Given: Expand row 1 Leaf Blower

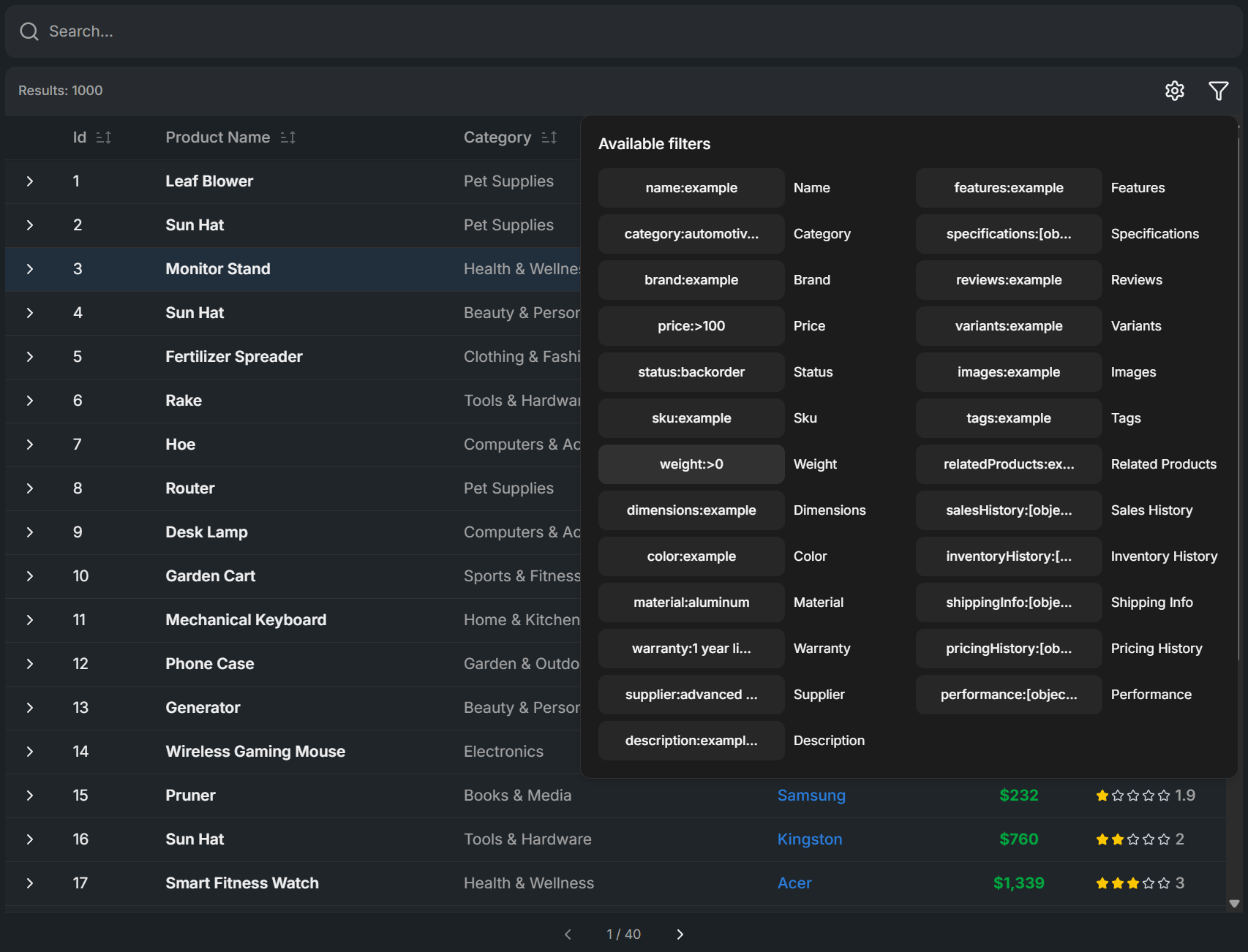Looking at the screenshot, I should click(30, 181).
